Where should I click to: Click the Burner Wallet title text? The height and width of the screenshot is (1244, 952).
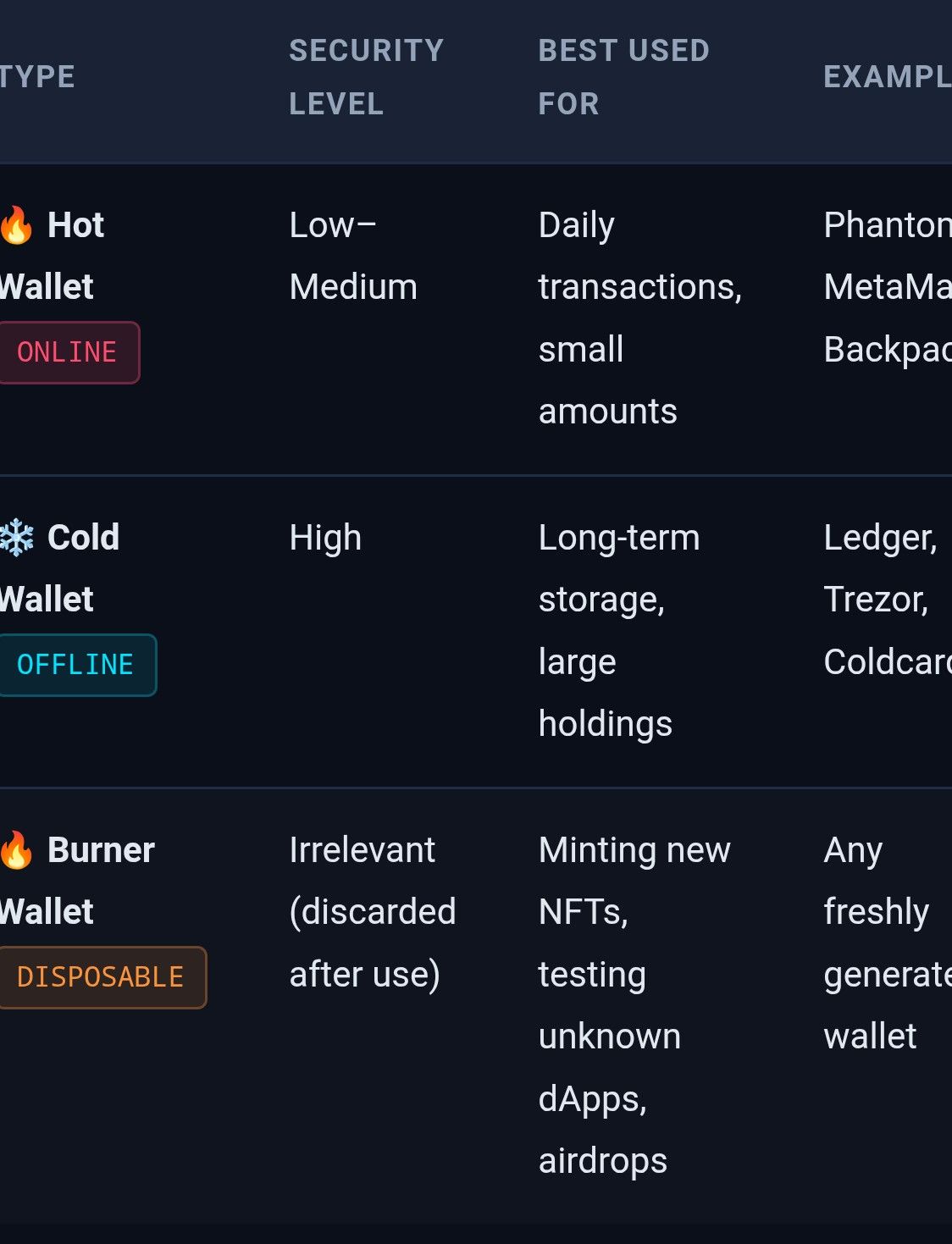click(x=78, y=881)
